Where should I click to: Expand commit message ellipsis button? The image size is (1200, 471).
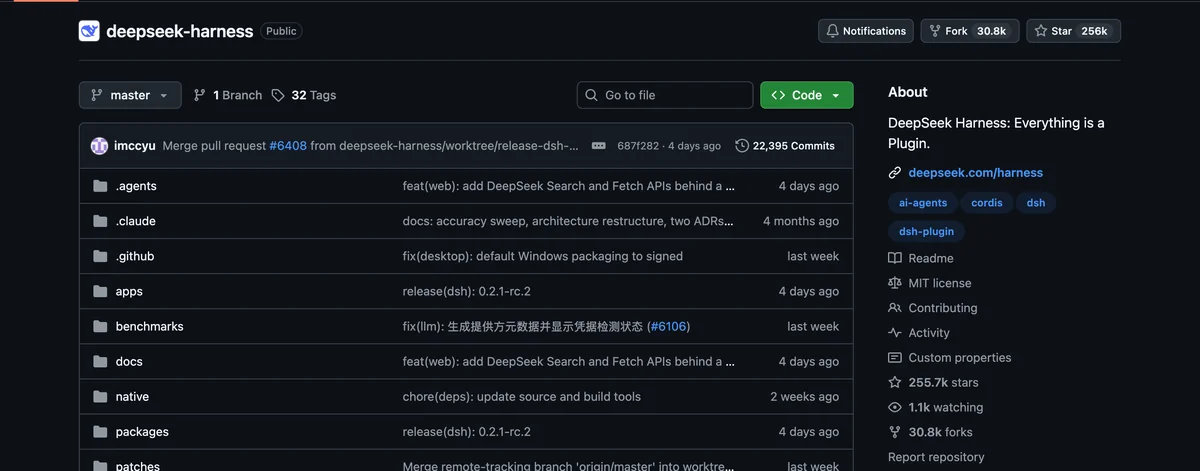point(599,146)
